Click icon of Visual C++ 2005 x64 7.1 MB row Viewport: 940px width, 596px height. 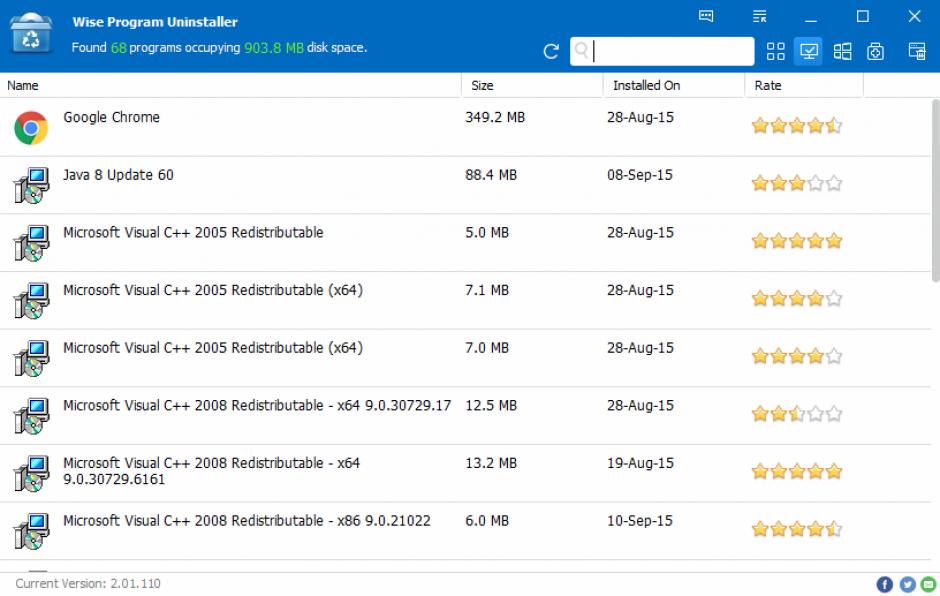pyautogui.click(x=31, y=300)
